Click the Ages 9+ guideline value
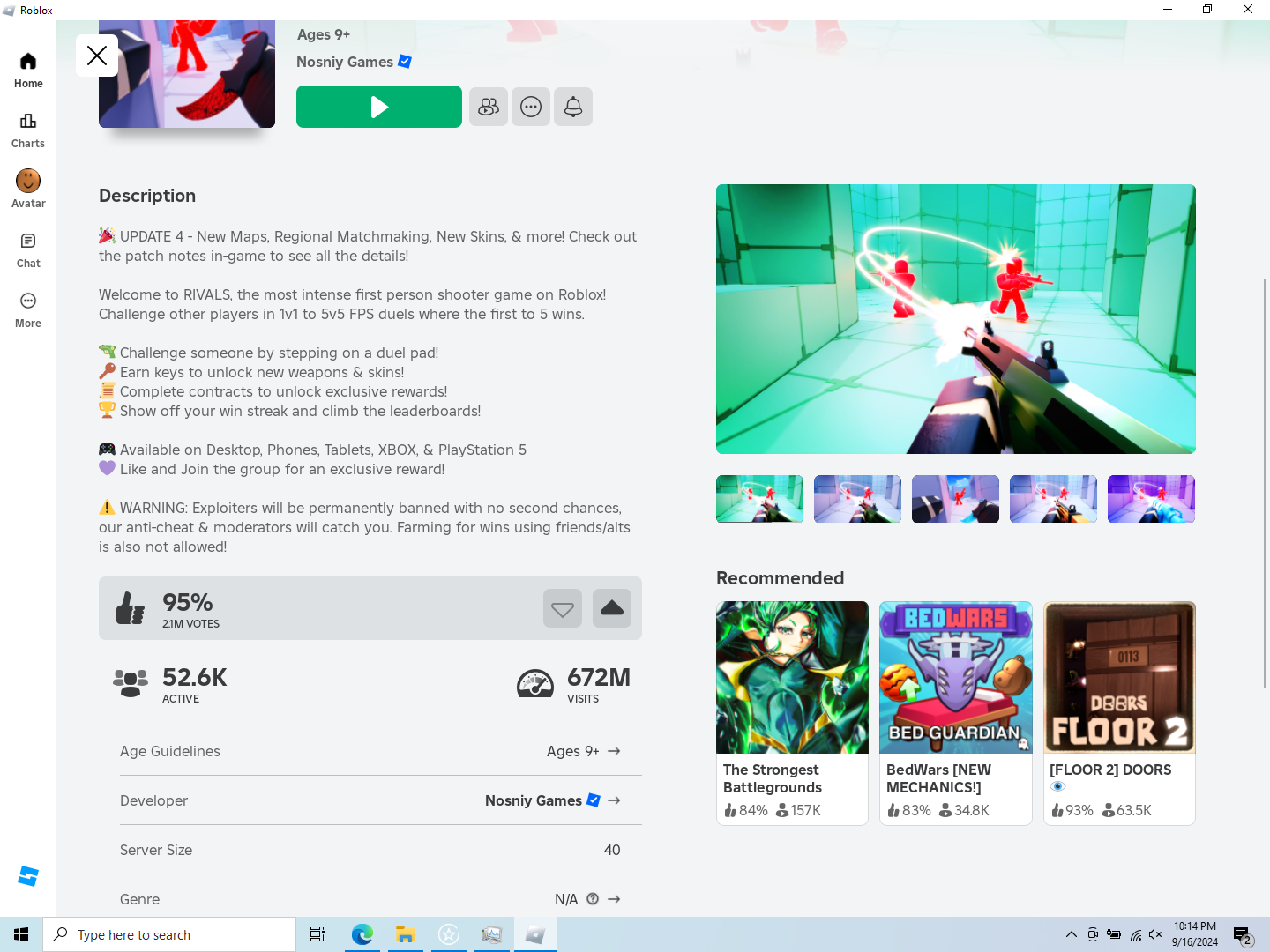 (572, 751)
